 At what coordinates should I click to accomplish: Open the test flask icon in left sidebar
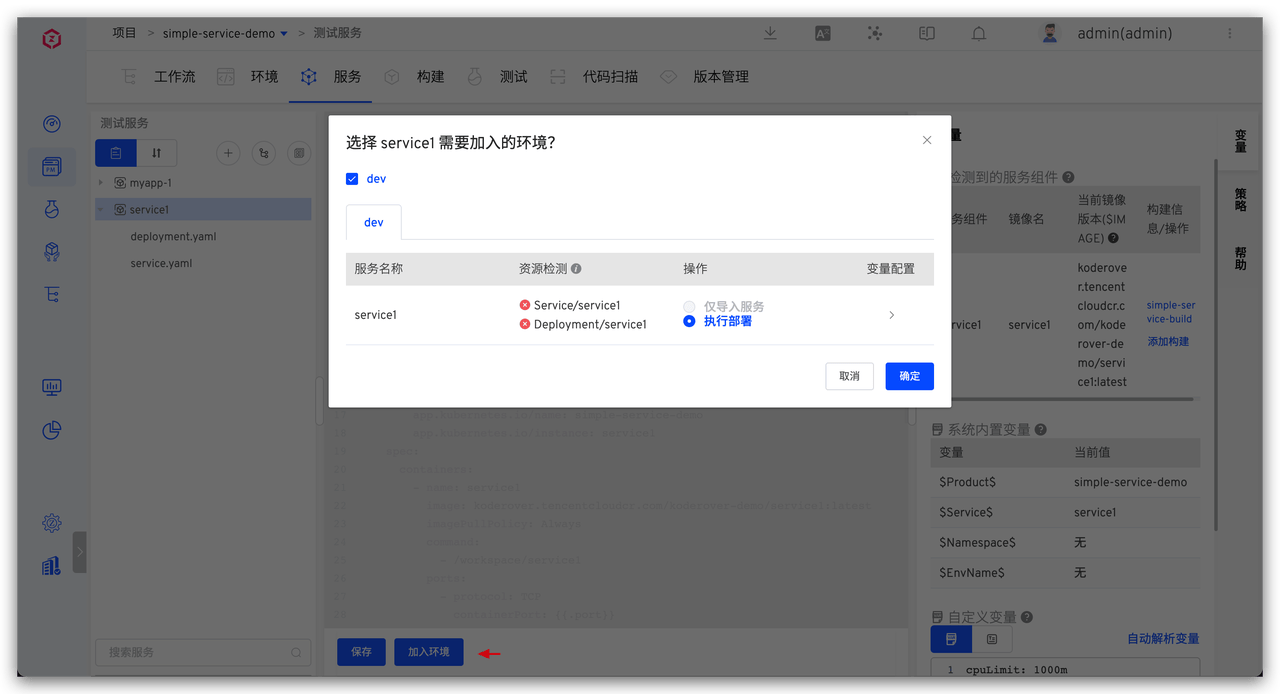coord(52,208)
